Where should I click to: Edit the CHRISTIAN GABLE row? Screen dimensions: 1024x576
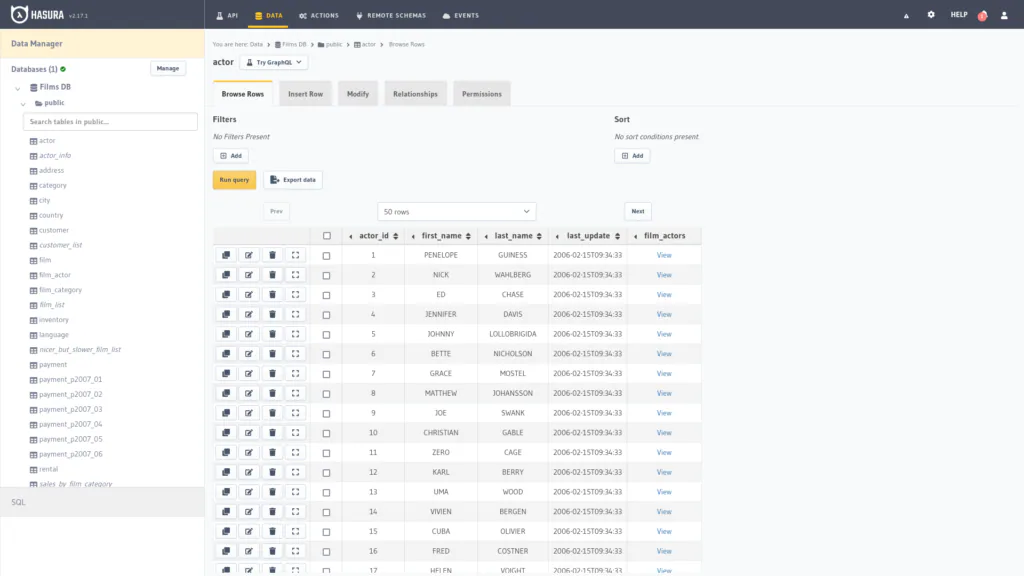click(x=249, y=432)
